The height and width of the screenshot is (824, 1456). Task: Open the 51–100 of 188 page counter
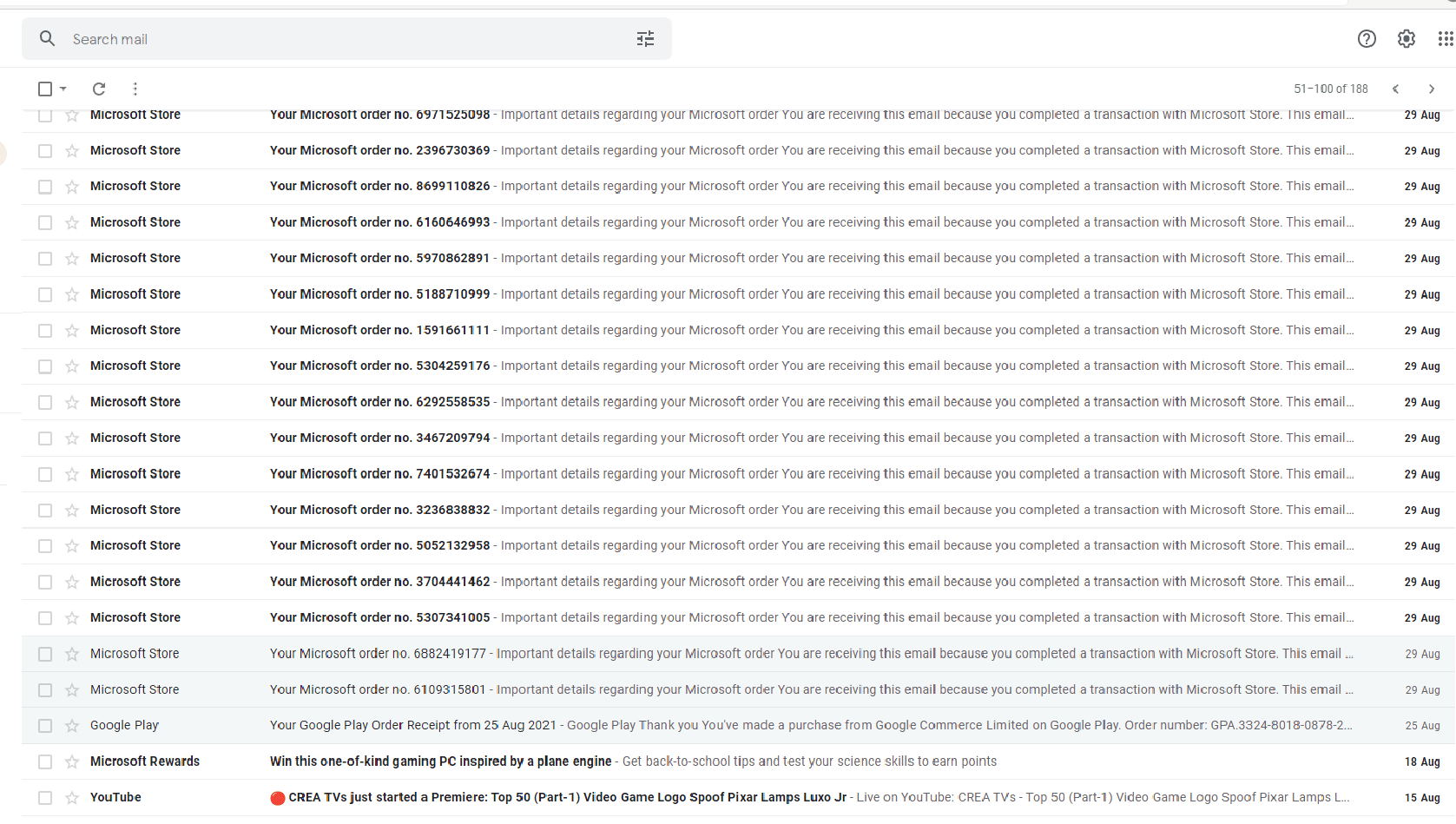1331,89
